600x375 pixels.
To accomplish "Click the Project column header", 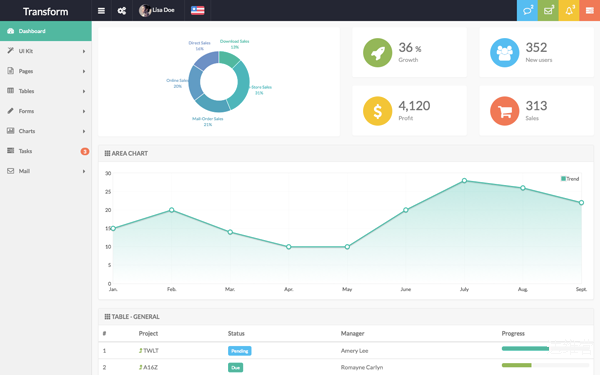I will coord(148,334).
